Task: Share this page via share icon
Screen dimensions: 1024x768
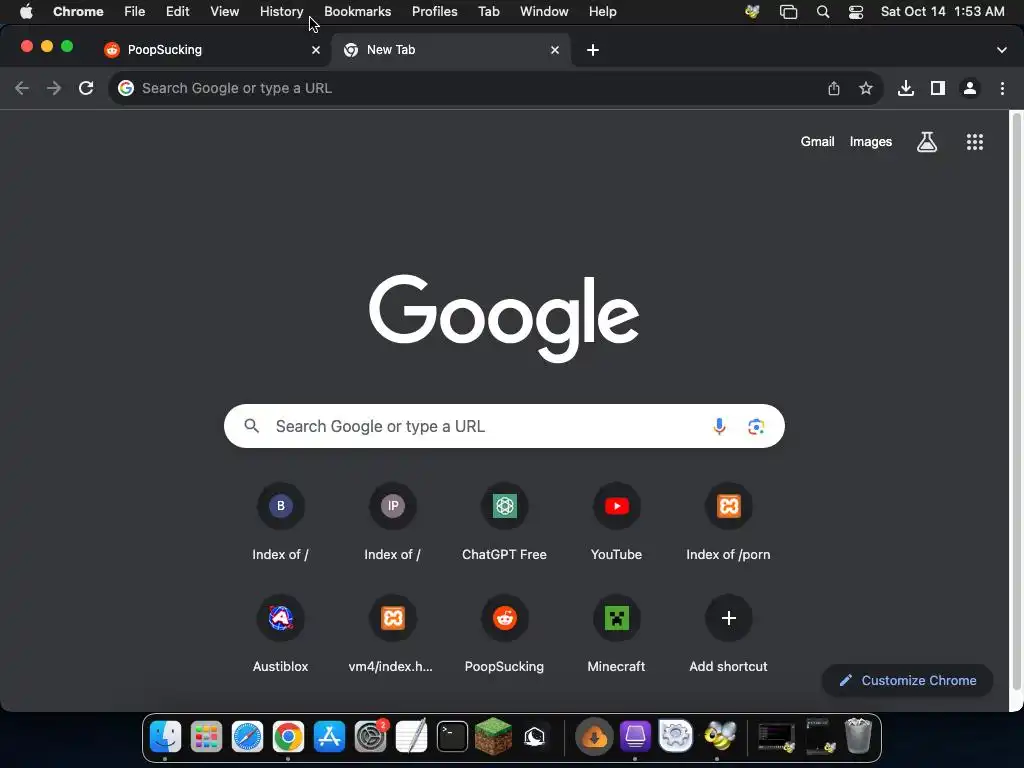Action: coord(834,88)
